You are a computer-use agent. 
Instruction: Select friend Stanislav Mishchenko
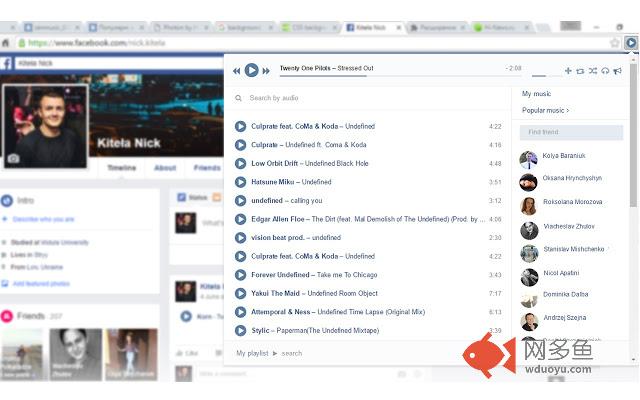coord(573,249)
